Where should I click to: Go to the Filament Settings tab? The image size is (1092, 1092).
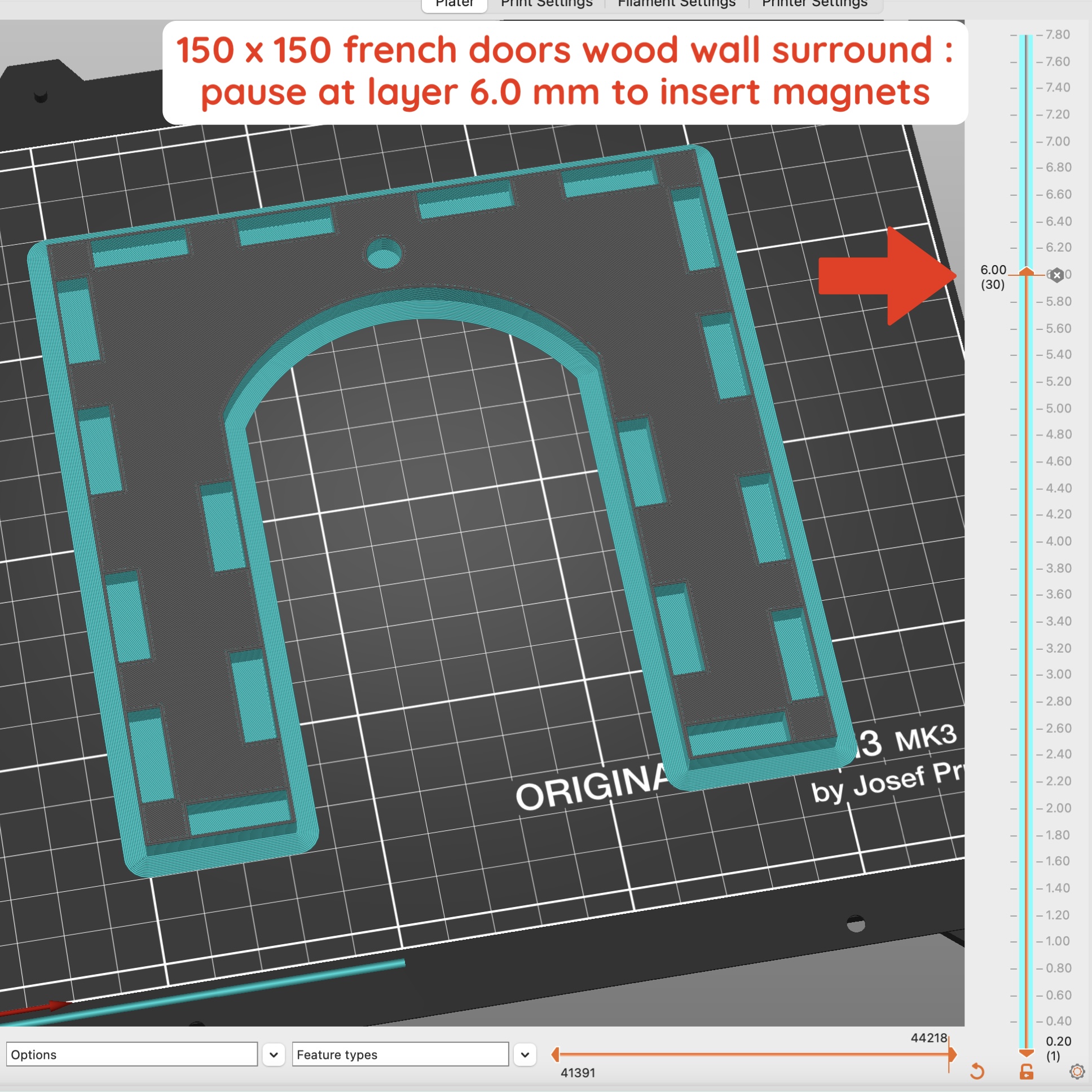[x=676, y=5]
